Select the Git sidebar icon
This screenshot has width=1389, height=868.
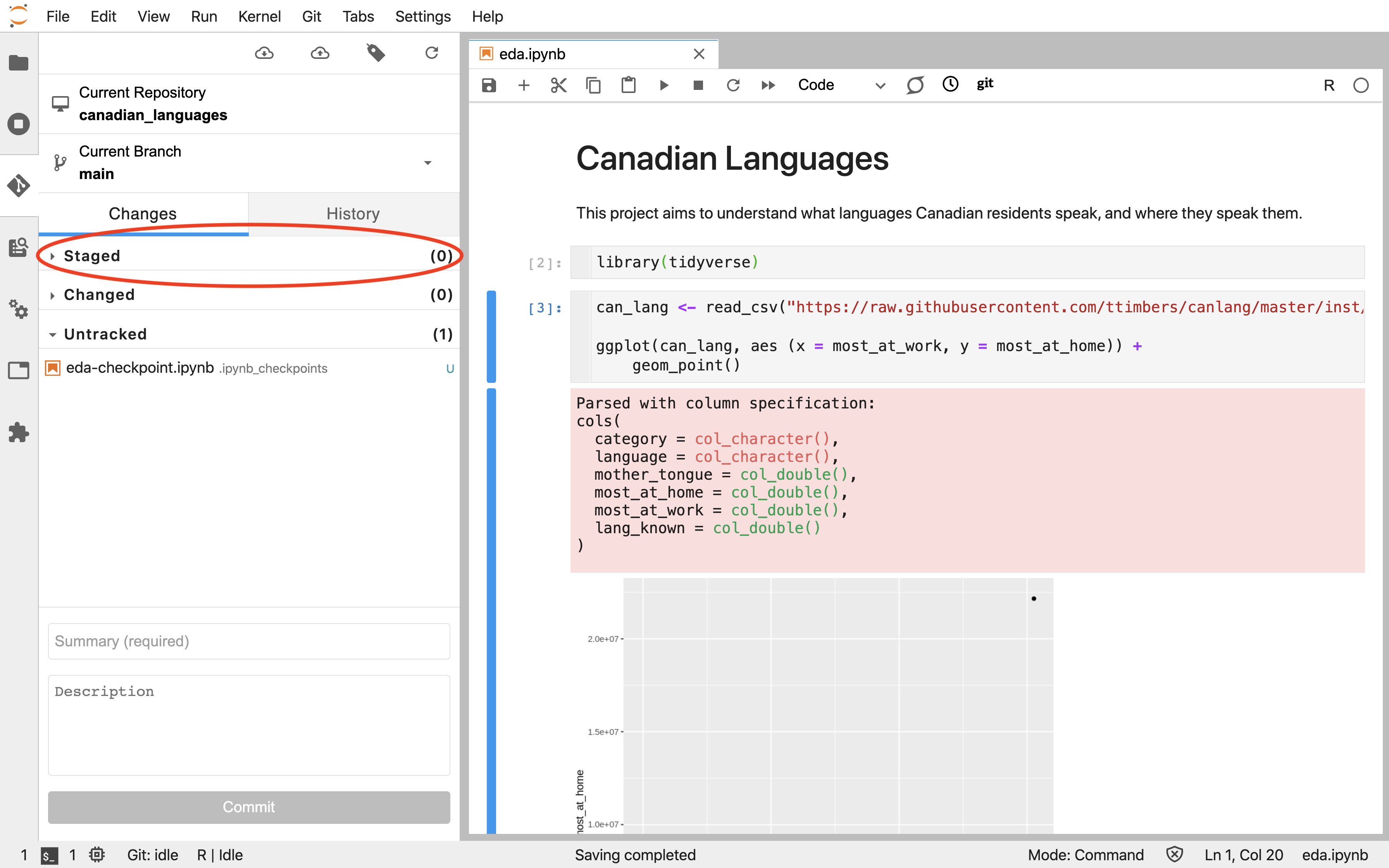(18, 186)
